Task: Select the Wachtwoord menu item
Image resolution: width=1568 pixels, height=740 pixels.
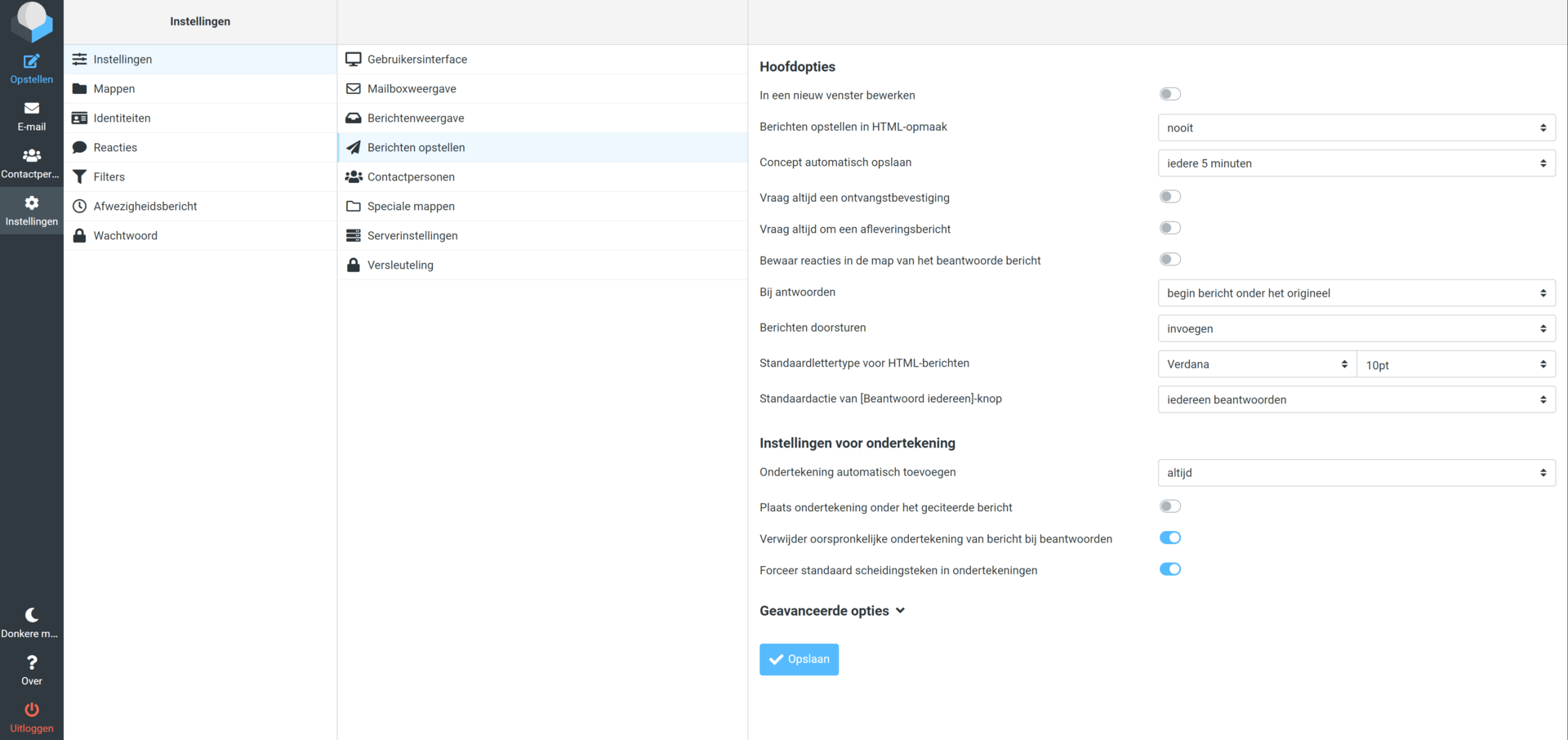Action: (200, 235)
